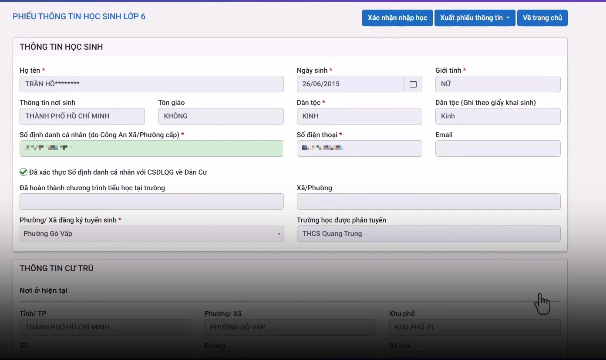The height and width of the screenshot is (360, 606).
Task: Toggle Đã xác thực Số định danh checkbox
Action: click(23, 172)
